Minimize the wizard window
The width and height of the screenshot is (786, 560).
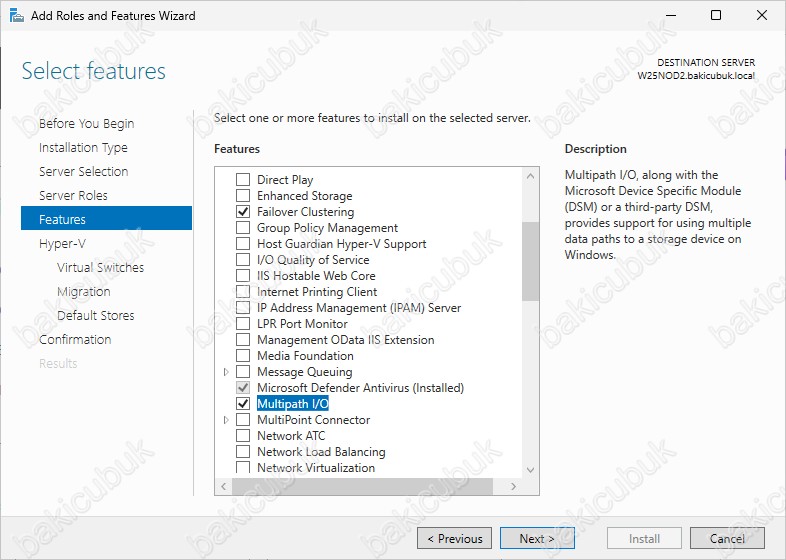coord(671,15)
